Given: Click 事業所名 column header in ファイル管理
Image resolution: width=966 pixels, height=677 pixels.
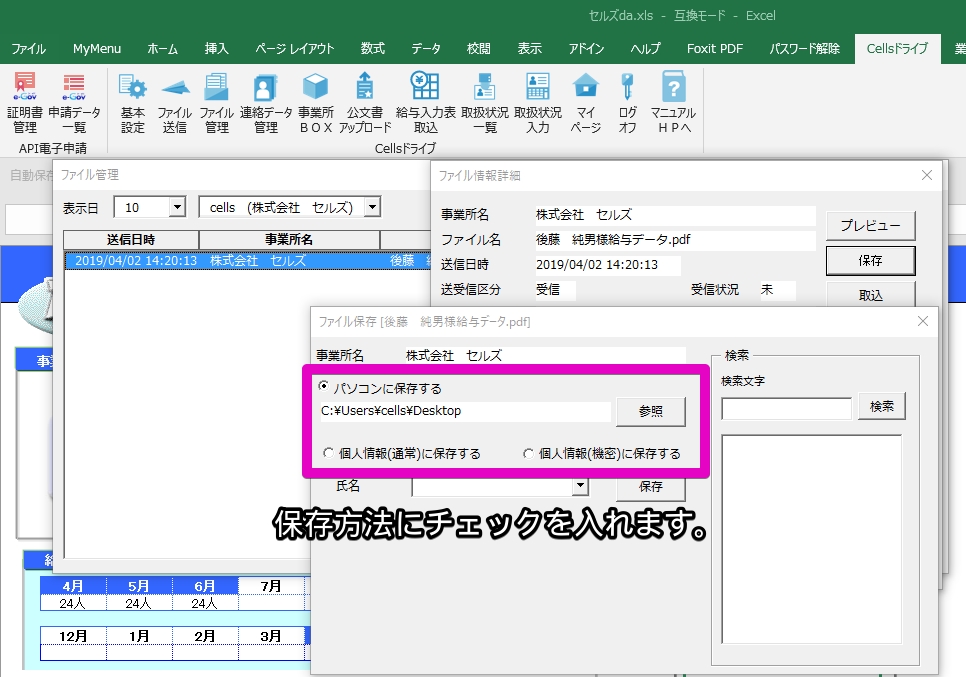Looking at the screenshot, I should click(x=289, y=240).
